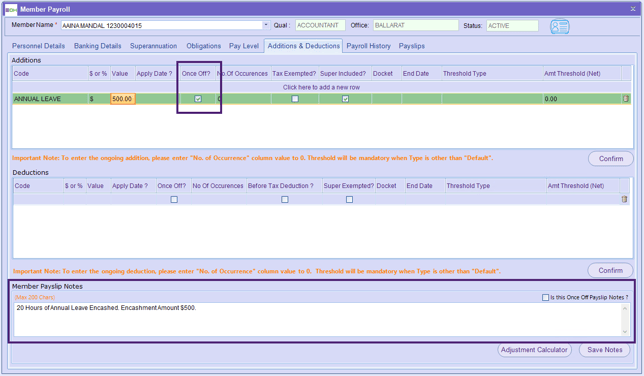Select the ANNUAL LEAVE code cell
This screenshot has width=644, height=376.
[50, 99]
